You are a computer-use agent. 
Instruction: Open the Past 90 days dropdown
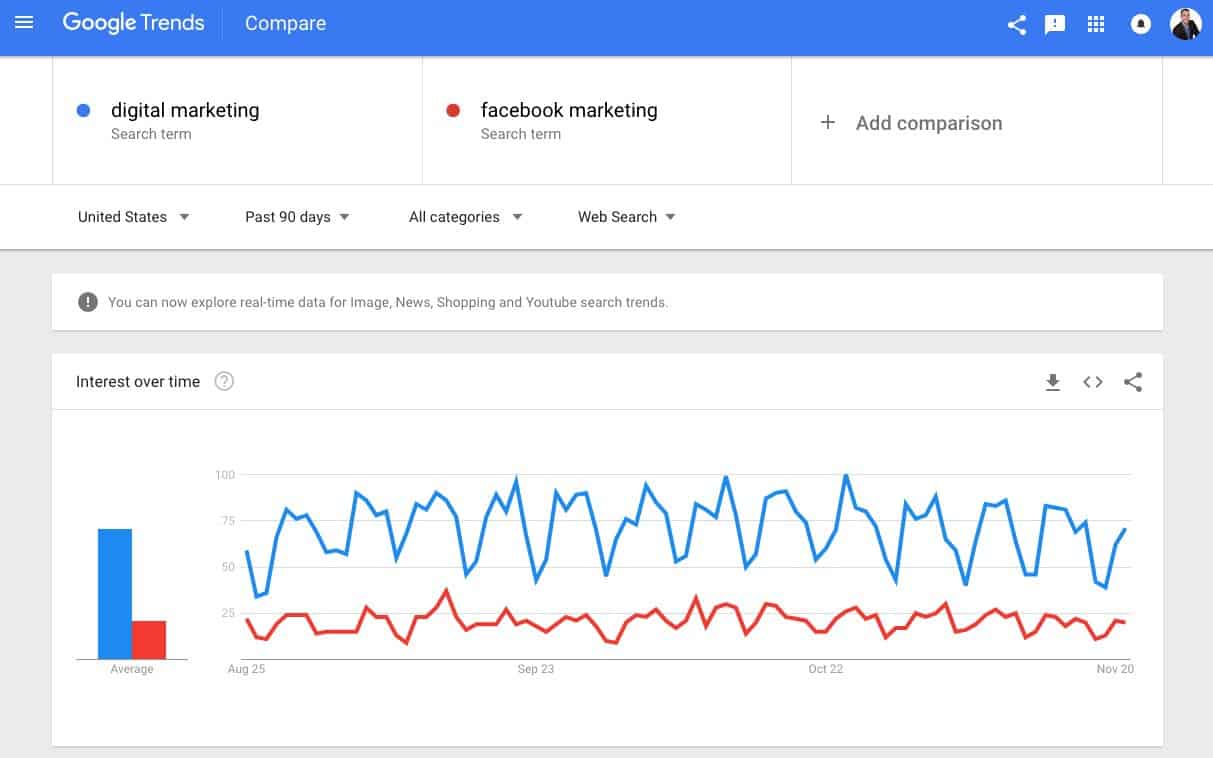297,217
